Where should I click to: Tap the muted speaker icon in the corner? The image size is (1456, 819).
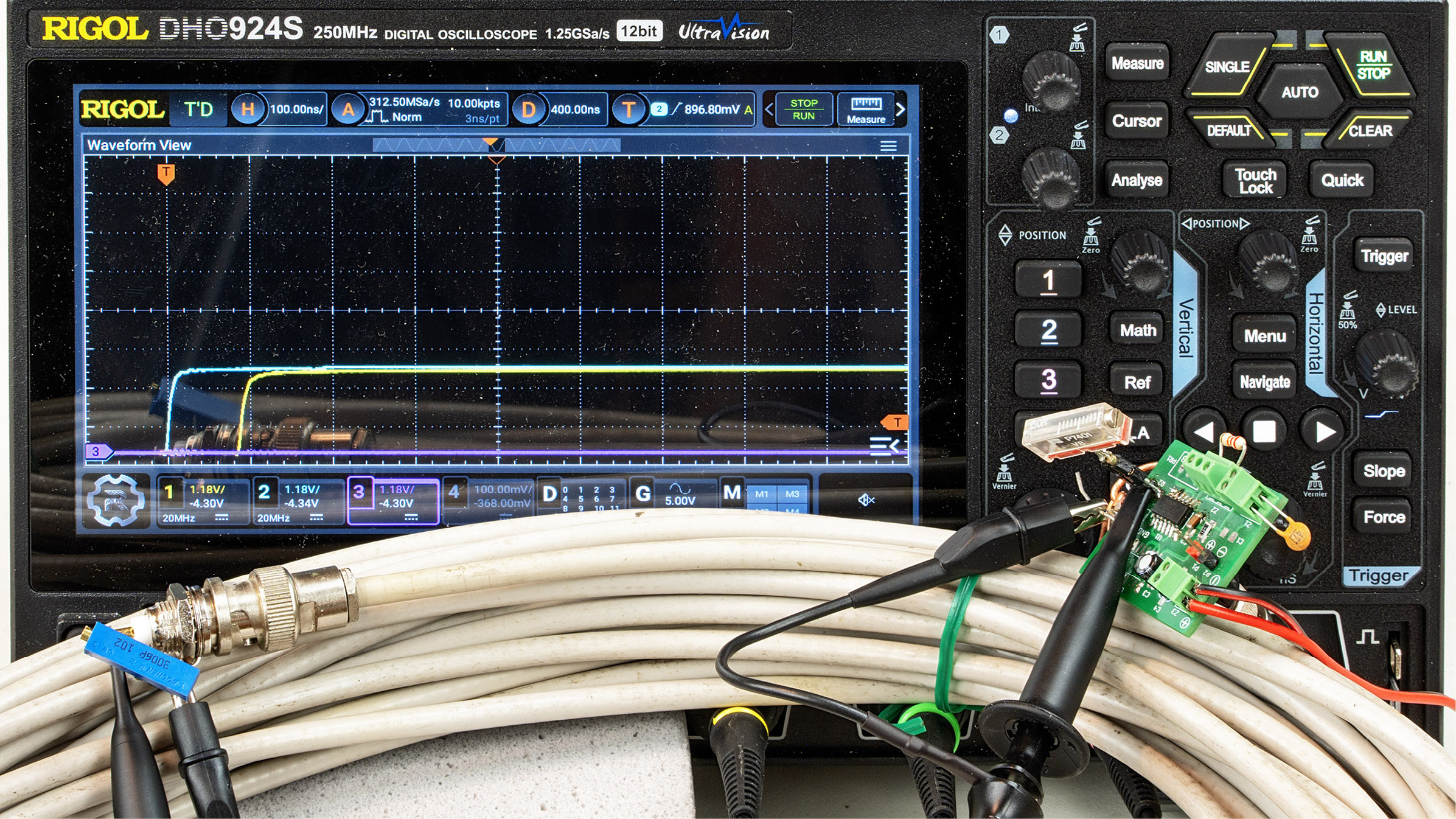click(866, 500)
